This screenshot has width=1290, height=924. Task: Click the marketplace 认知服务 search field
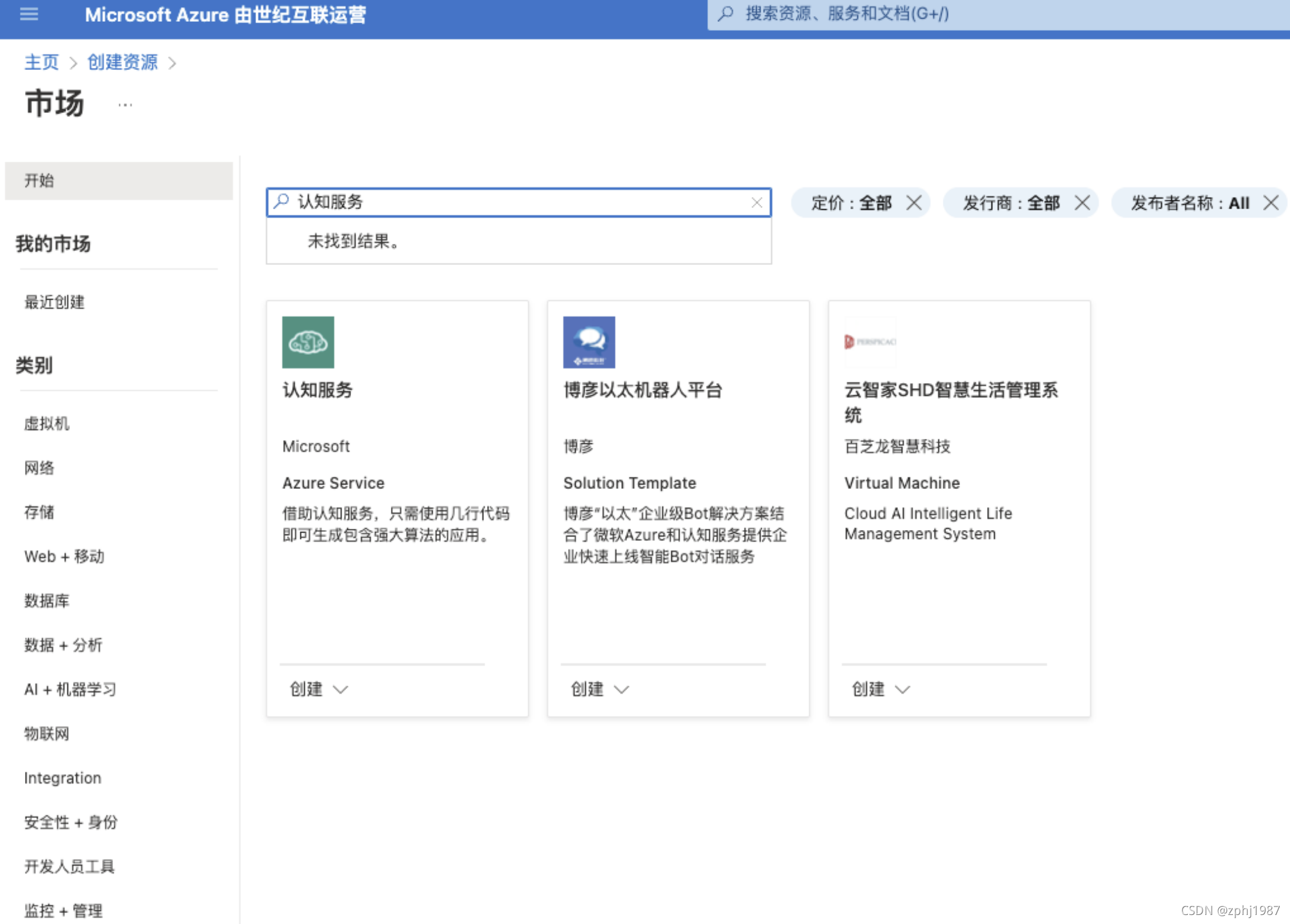pos(513,203)
